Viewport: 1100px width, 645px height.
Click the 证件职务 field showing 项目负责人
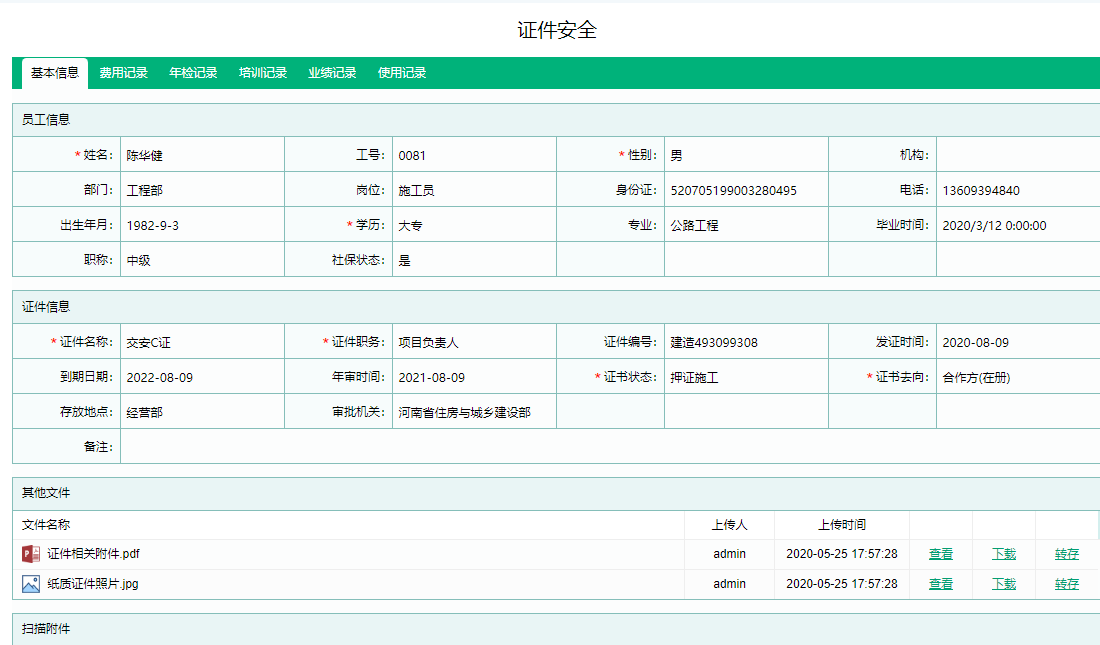[x=474, y=342]
